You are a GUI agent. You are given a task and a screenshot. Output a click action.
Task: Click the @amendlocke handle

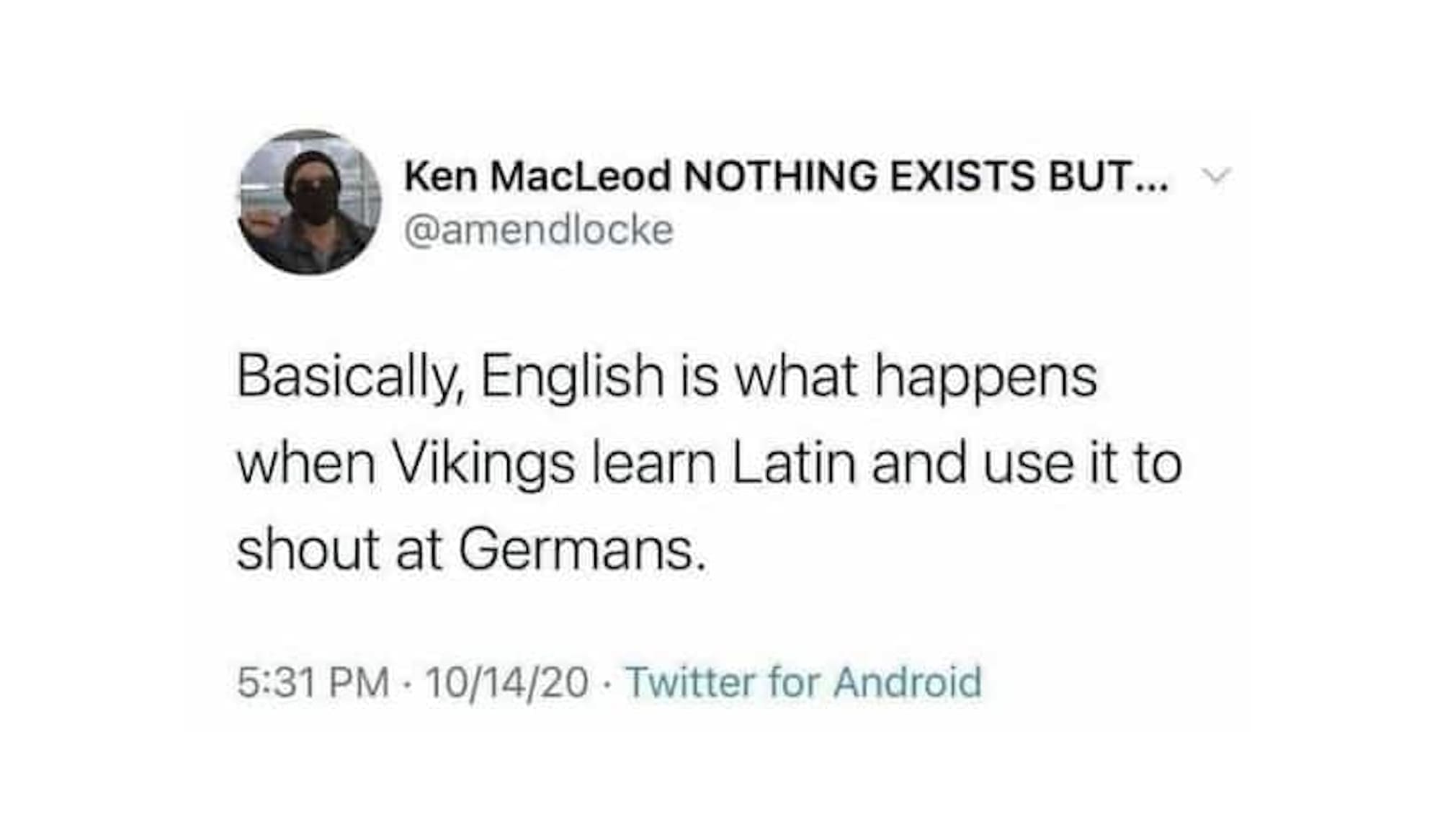539,231
